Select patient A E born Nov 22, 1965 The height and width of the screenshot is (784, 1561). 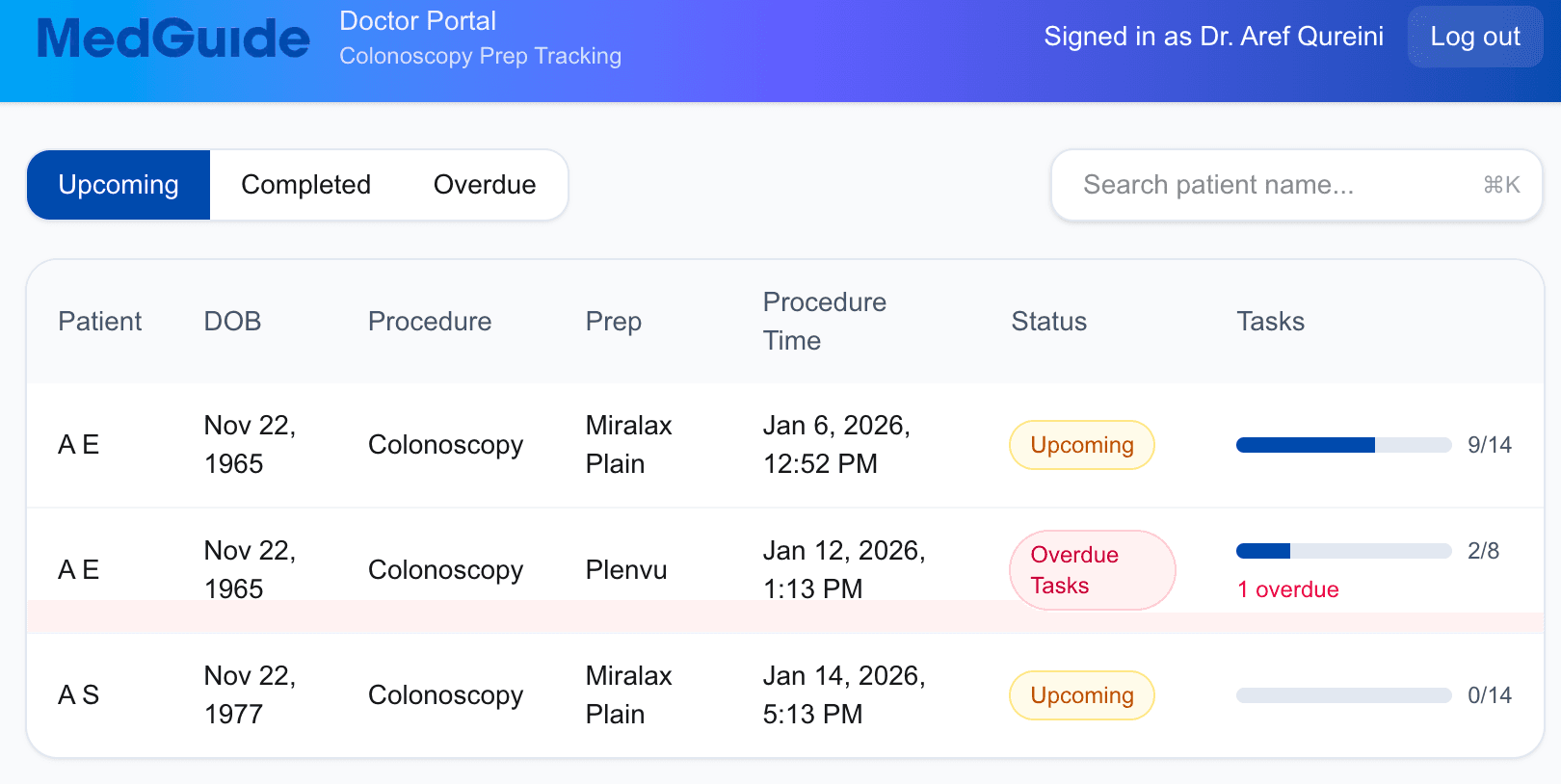(x=78, y=445)
